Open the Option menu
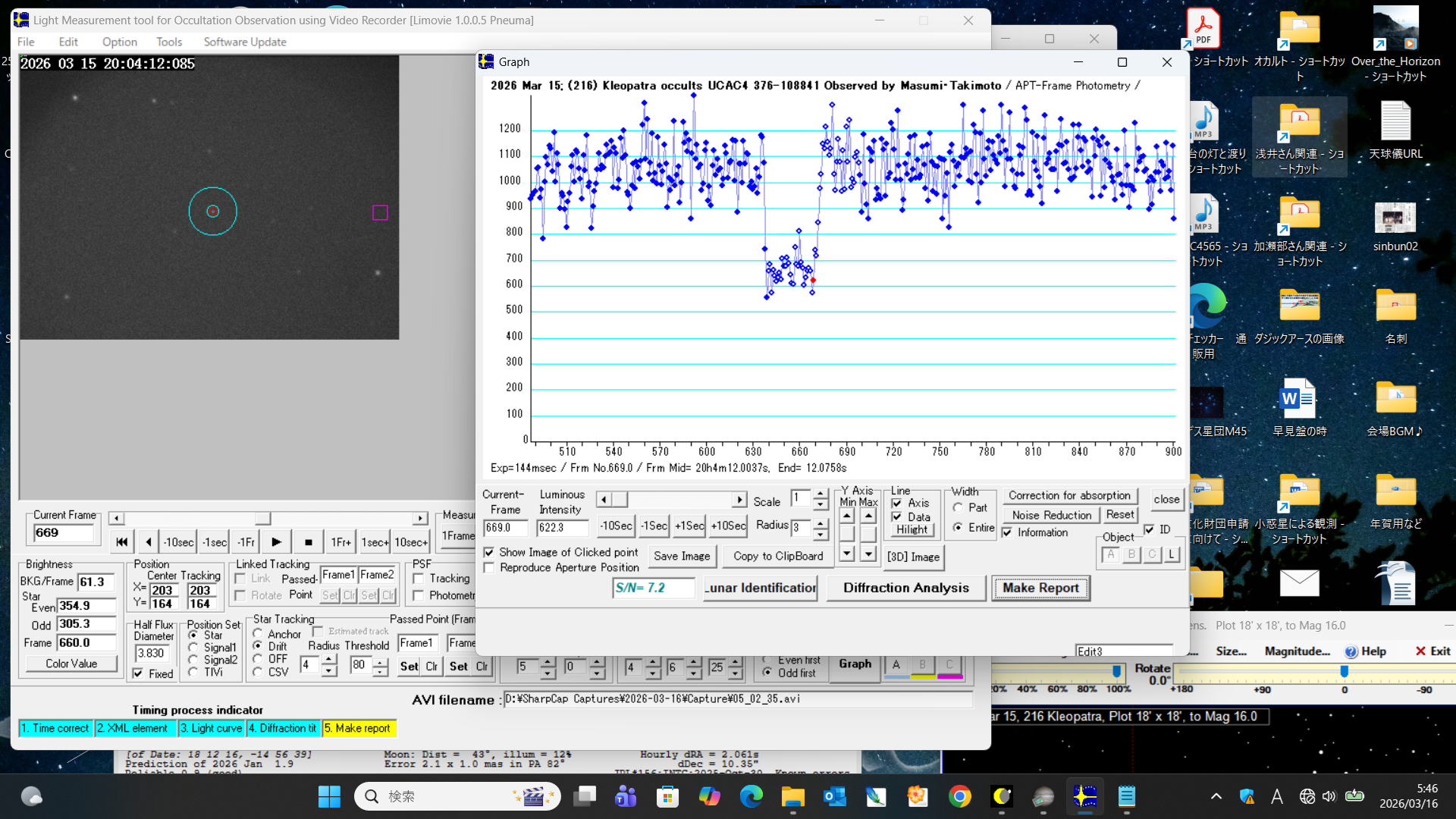Image resolution: width=1456 pixels, height=819 pixels. (120, 42)
